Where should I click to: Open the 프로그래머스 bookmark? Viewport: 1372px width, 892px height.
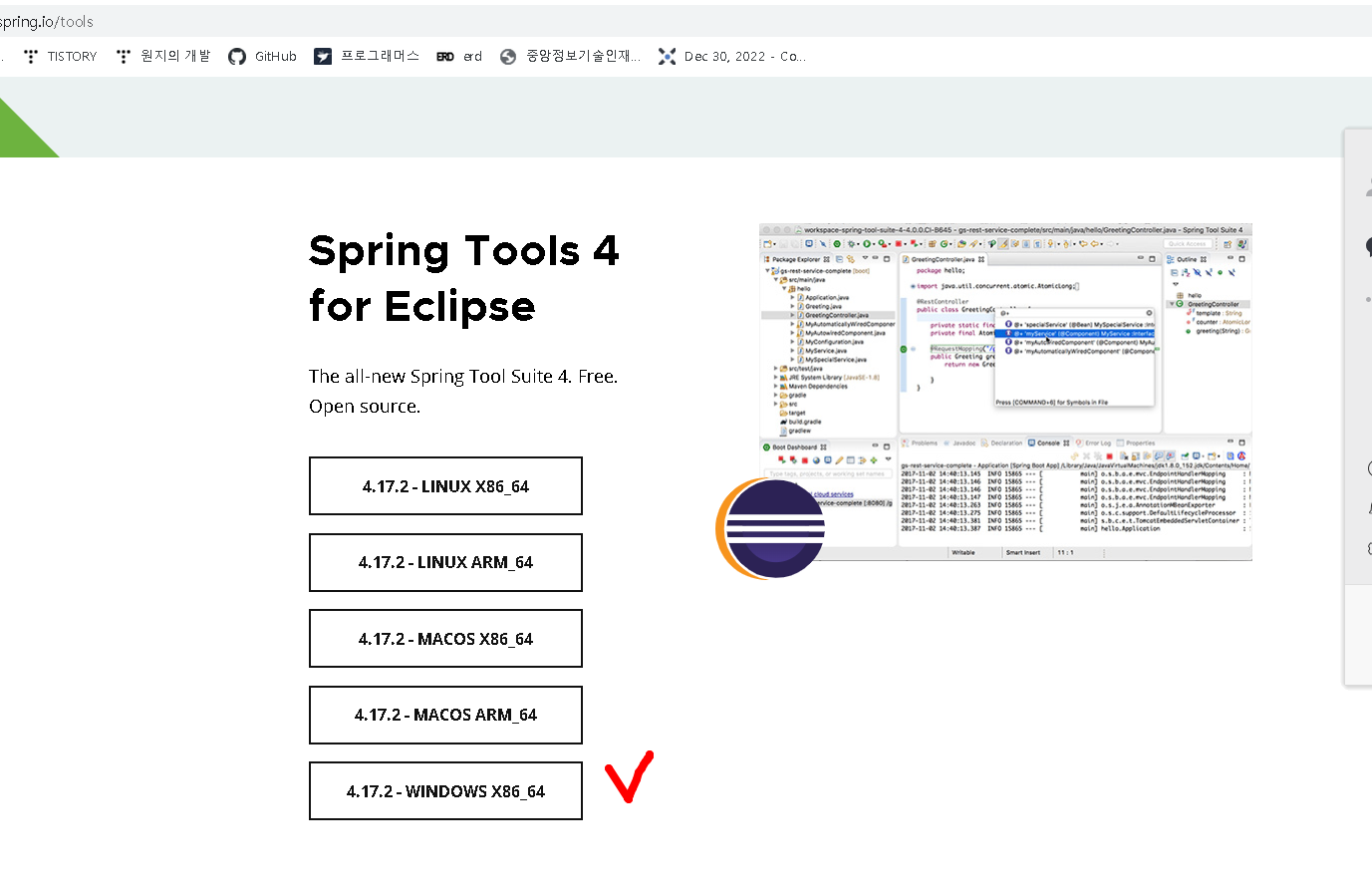coord(367,57)
